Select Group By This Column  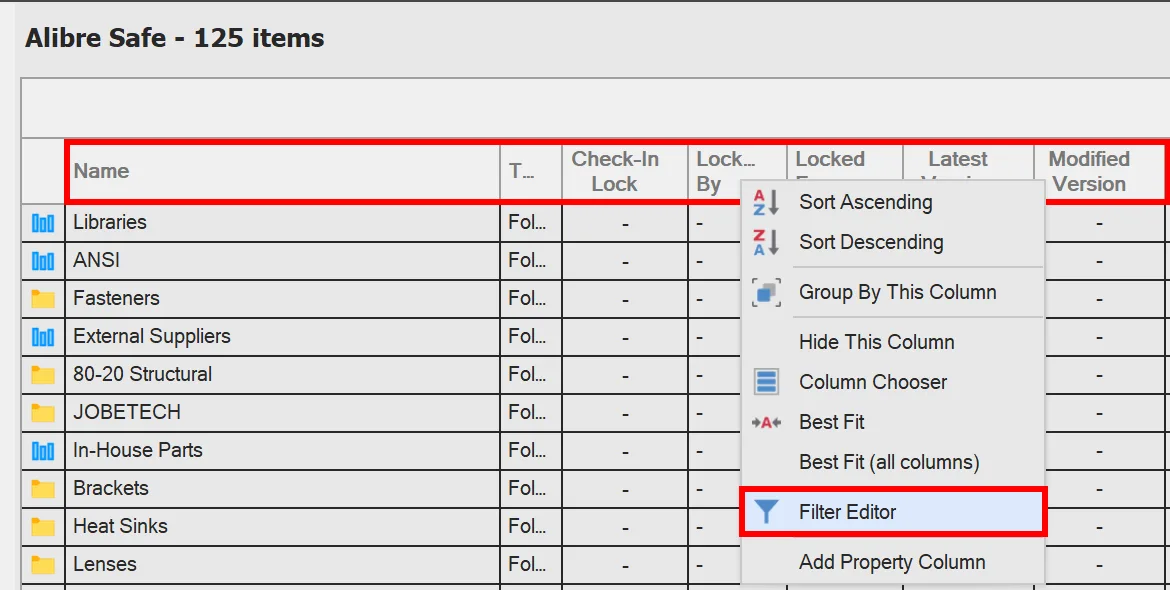(892, 292)
